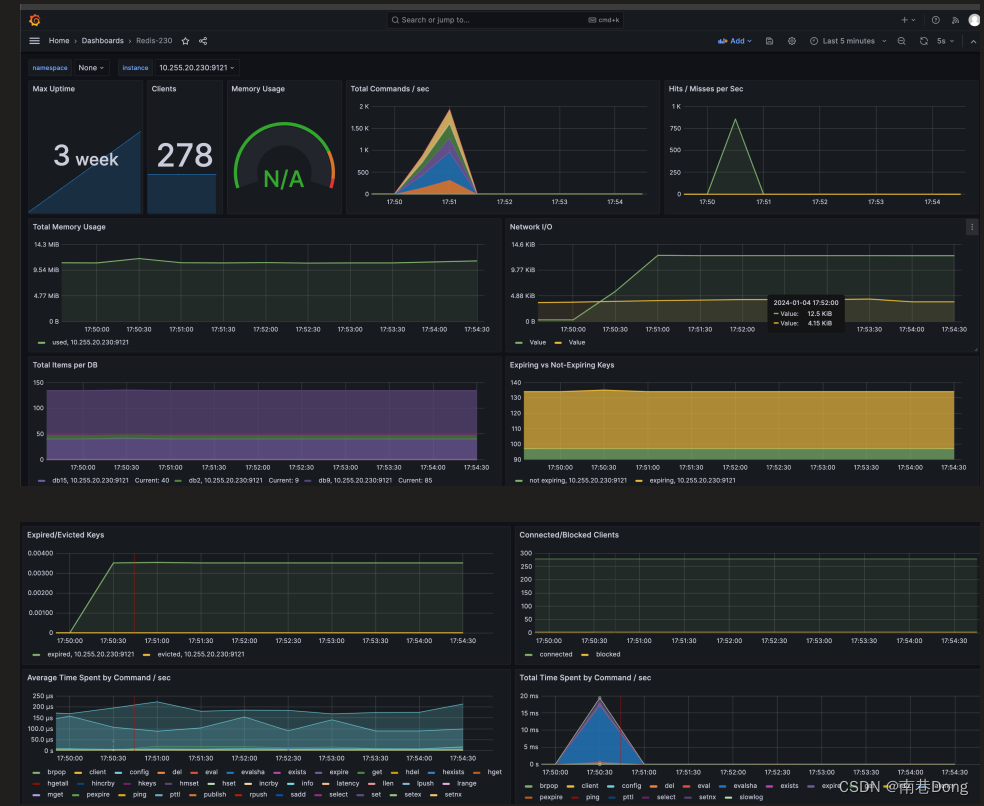
Task: Click the yellow evicted legend color swatch
Action: (x=146, y=655)
